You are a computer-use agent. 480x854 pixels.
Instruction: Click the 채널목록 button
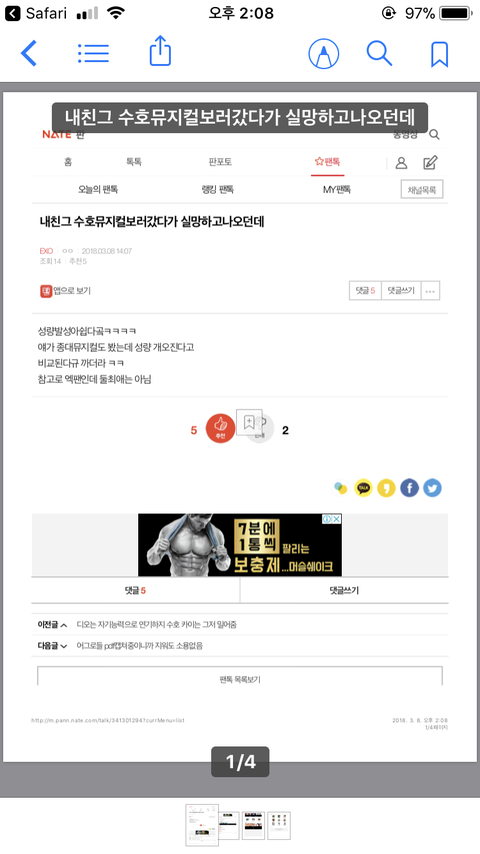[422, 190]
